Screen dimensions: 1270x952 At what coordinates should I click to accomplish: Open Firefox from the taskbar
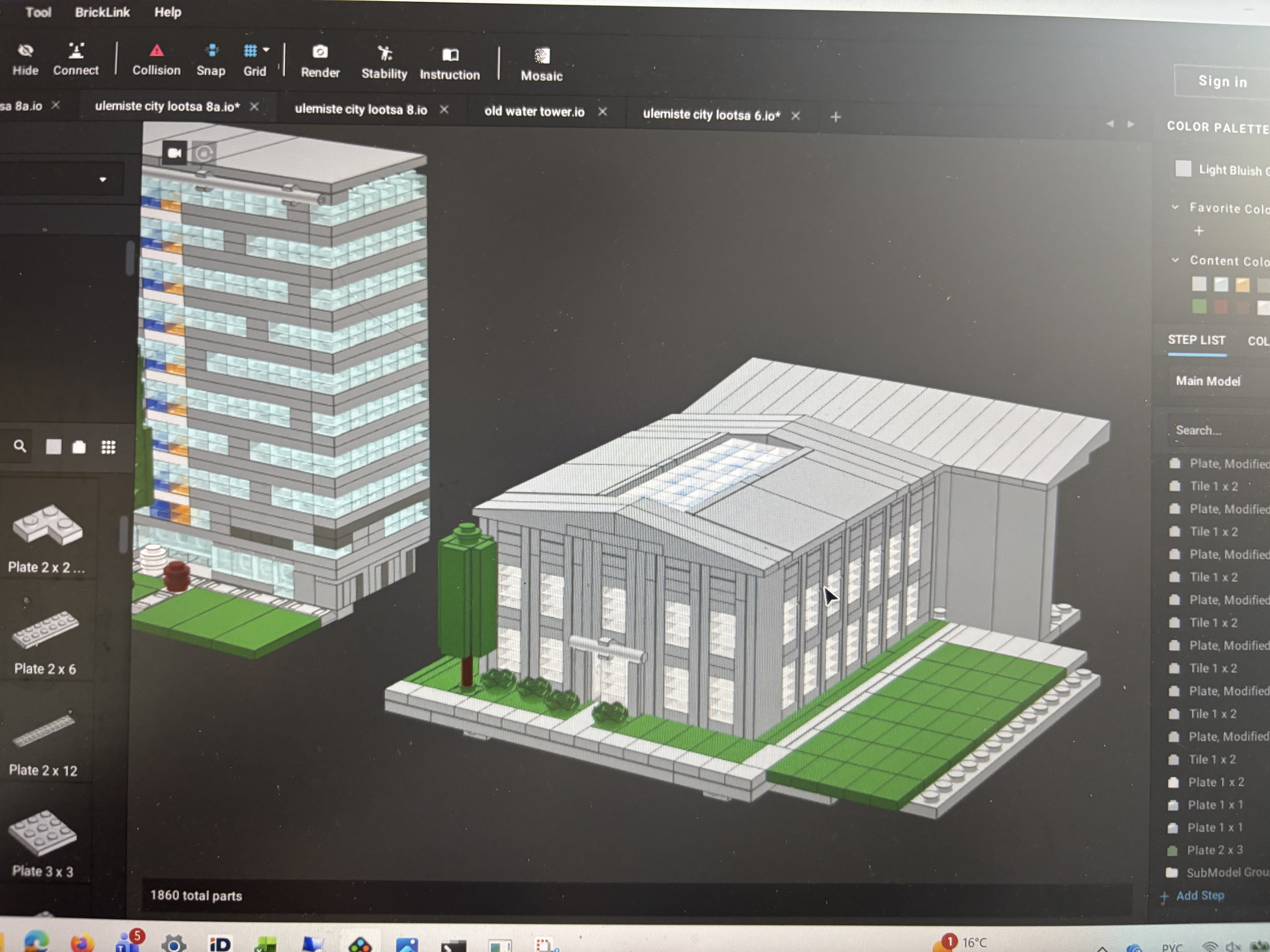point(82,943)
